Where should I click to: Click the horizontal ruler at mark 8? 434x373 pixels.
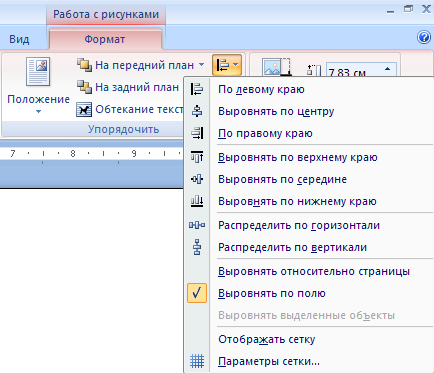[x=73, y=153]
